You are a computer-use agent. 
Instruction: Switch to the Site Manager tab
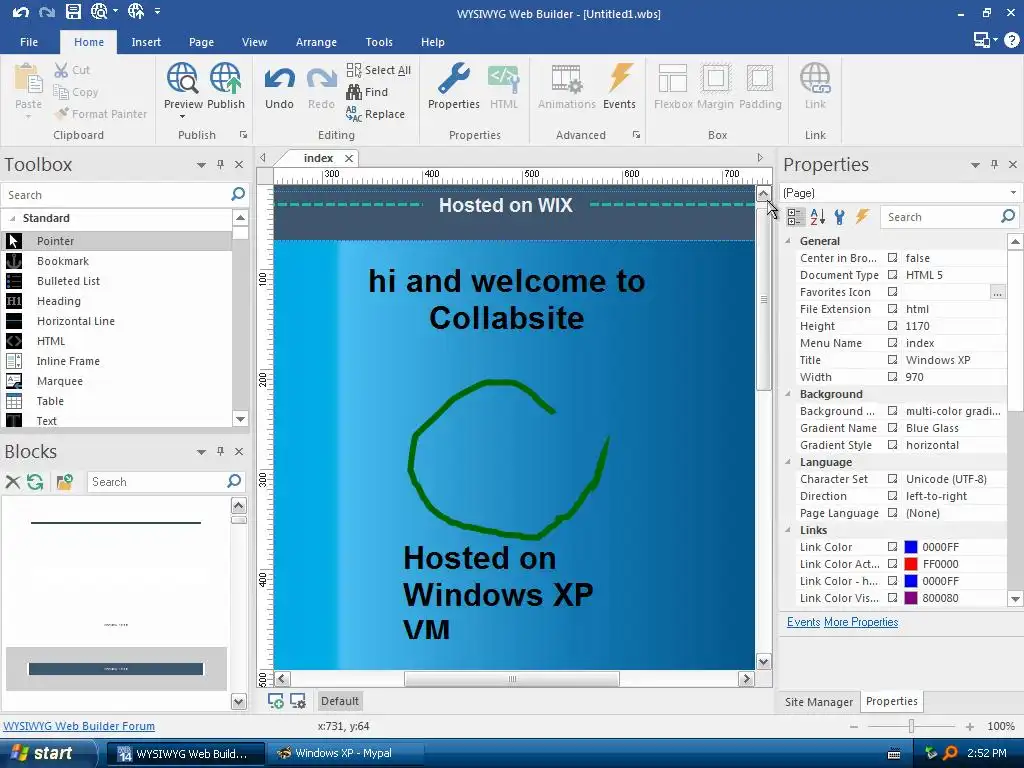click(x=818, y=701)
